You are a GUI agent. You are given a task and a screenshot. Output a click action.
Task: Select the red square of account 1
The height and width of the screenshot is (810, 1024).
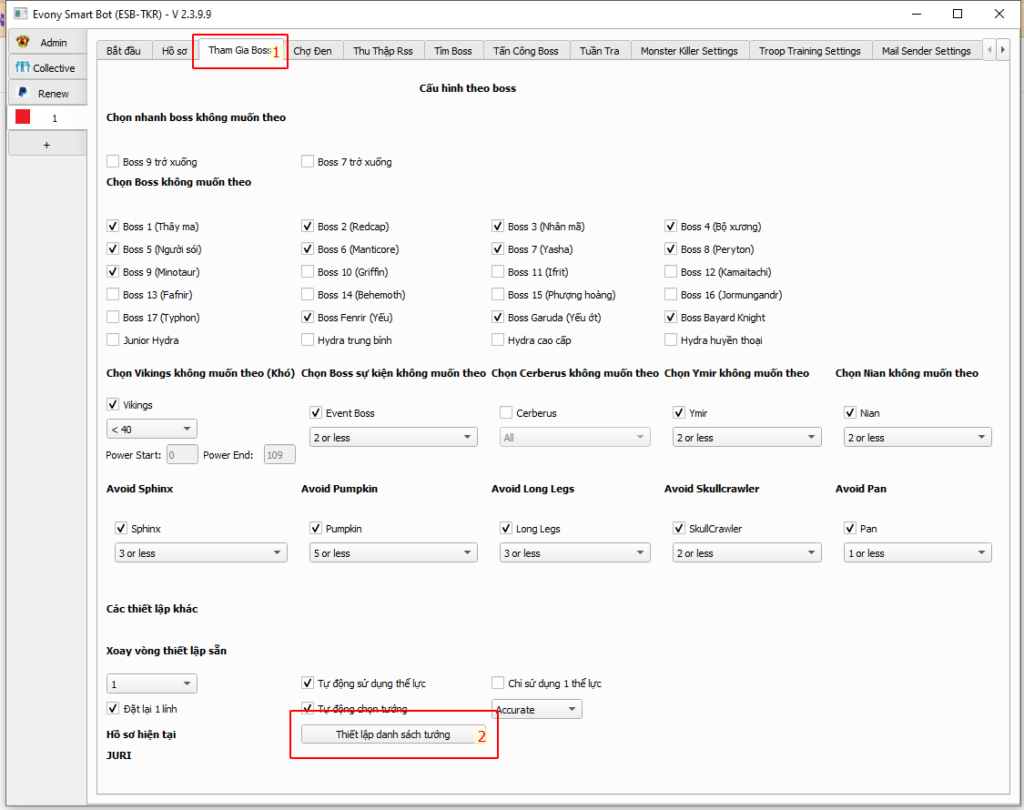click(x=23, y=118)
